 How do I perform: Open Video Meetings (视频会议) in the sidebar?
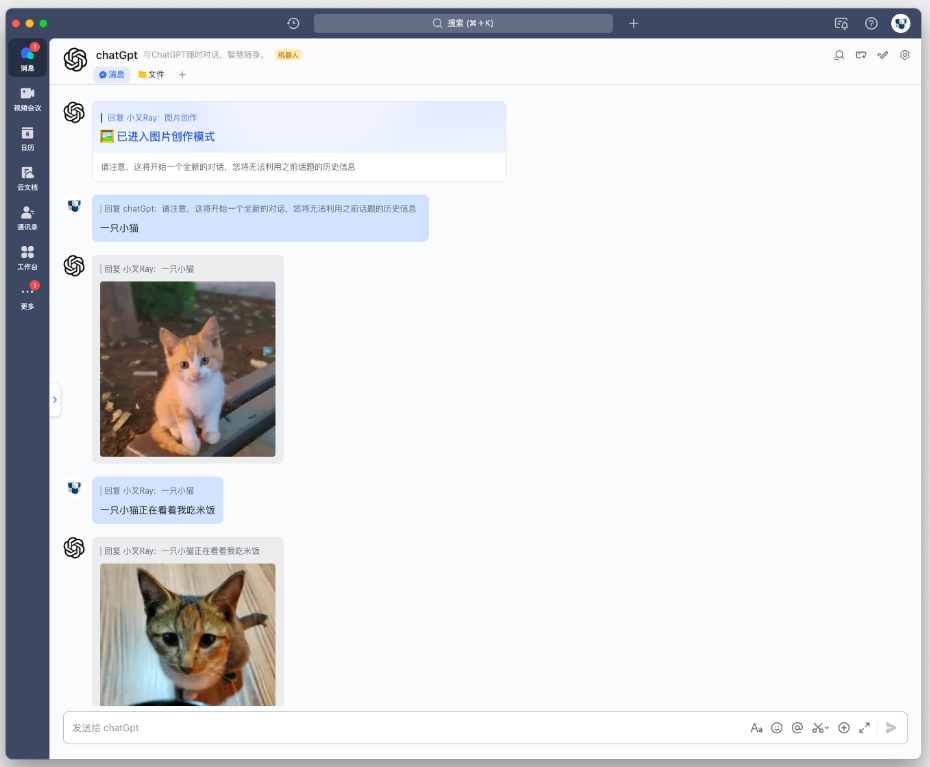27,98
